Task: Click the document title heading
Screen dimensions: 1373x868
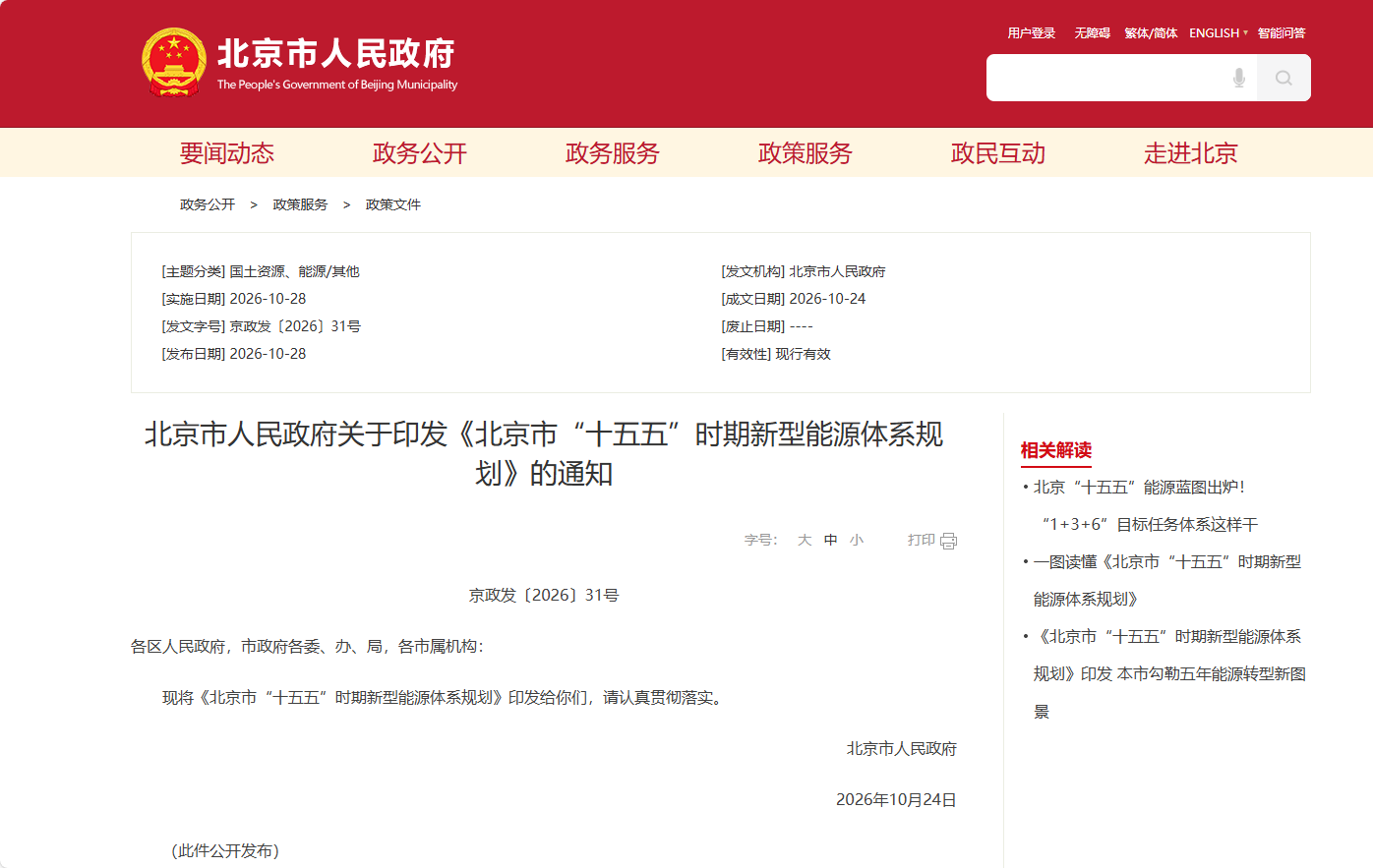Action: tap(544, 453)
